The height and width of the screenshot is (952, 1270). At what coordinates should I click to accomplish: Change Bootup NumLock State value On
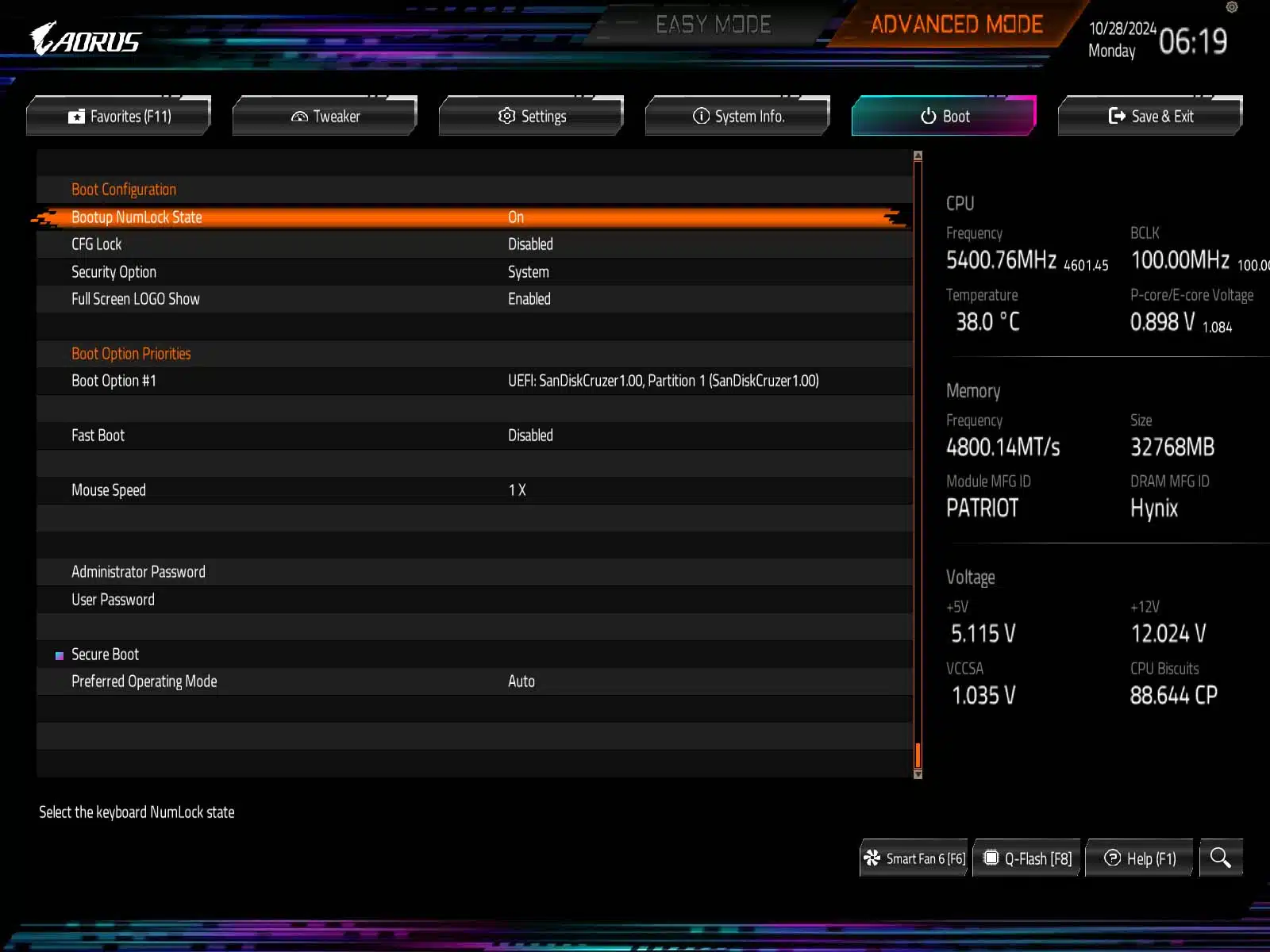pyautogui.click(x=516, y=217)
